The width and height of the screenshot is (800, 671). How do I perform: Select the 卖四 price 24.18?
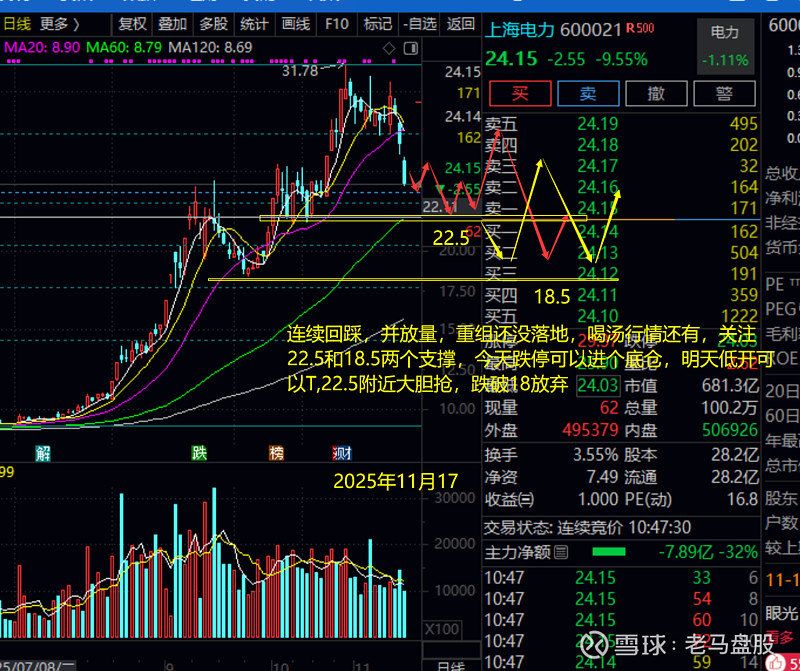(x=597, y=145)
